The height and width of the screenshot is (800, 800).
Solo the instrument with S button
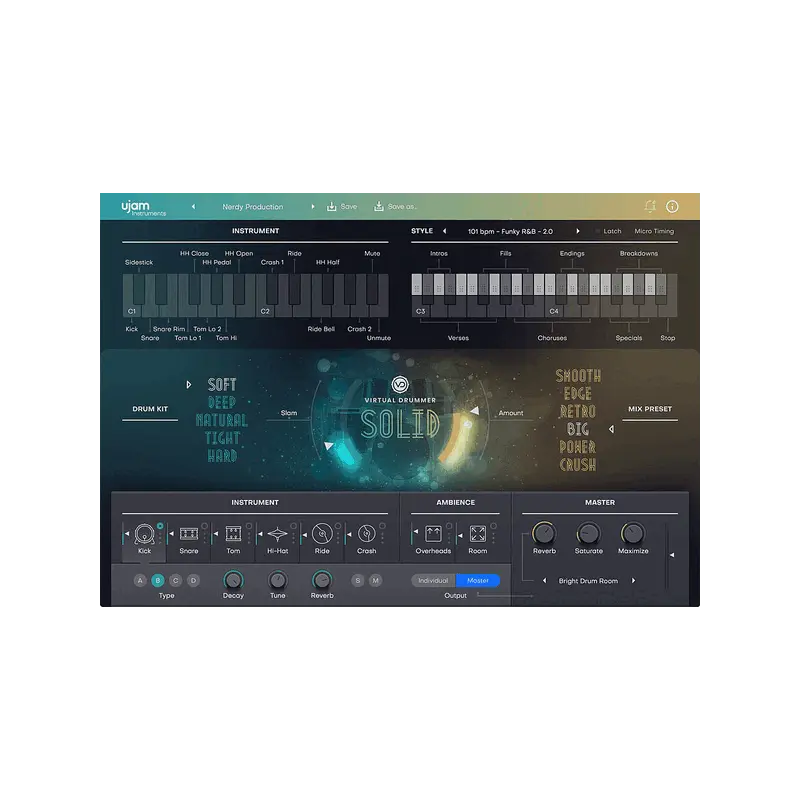(358, 581)
